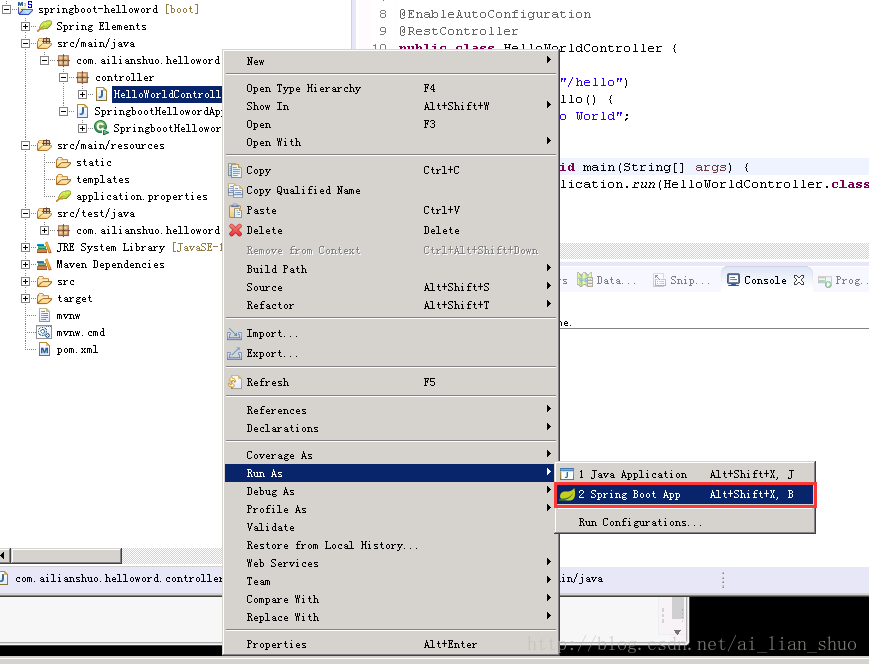Viewport: 869px width, 664px height.
Task: Click the mvnw.cmd file icon
Action: click(x=44, y=333)
